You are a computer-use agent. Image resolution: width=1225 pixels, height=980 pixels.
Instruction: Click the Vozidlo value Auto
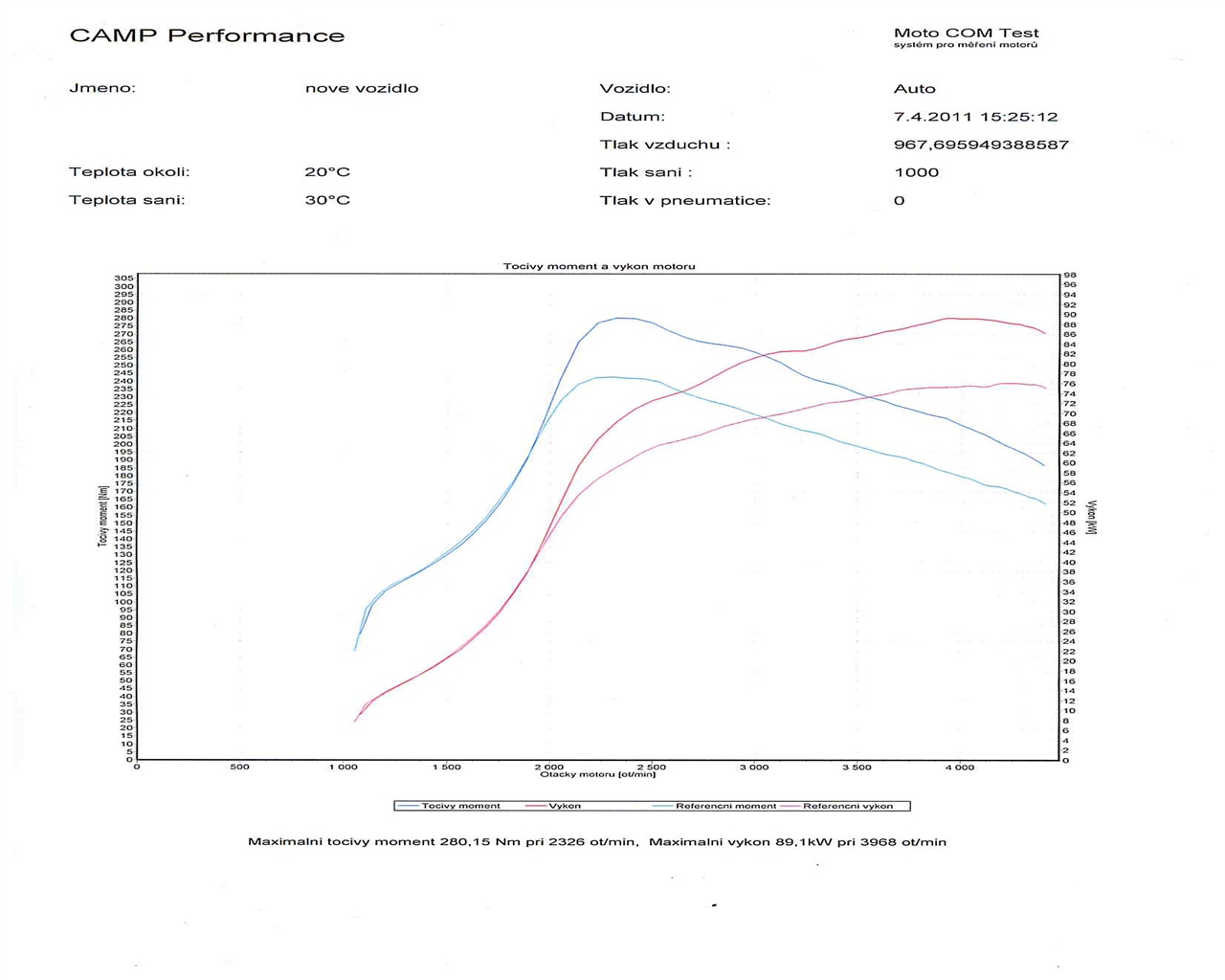(x=914, y=88)
